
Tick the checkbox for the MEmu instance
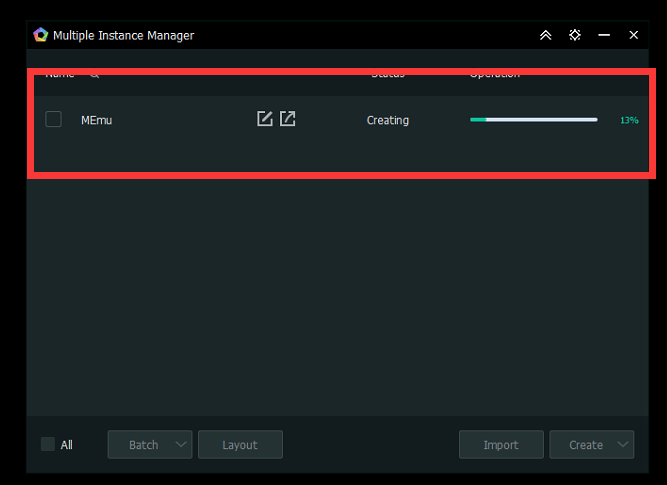tap(54, 119)
